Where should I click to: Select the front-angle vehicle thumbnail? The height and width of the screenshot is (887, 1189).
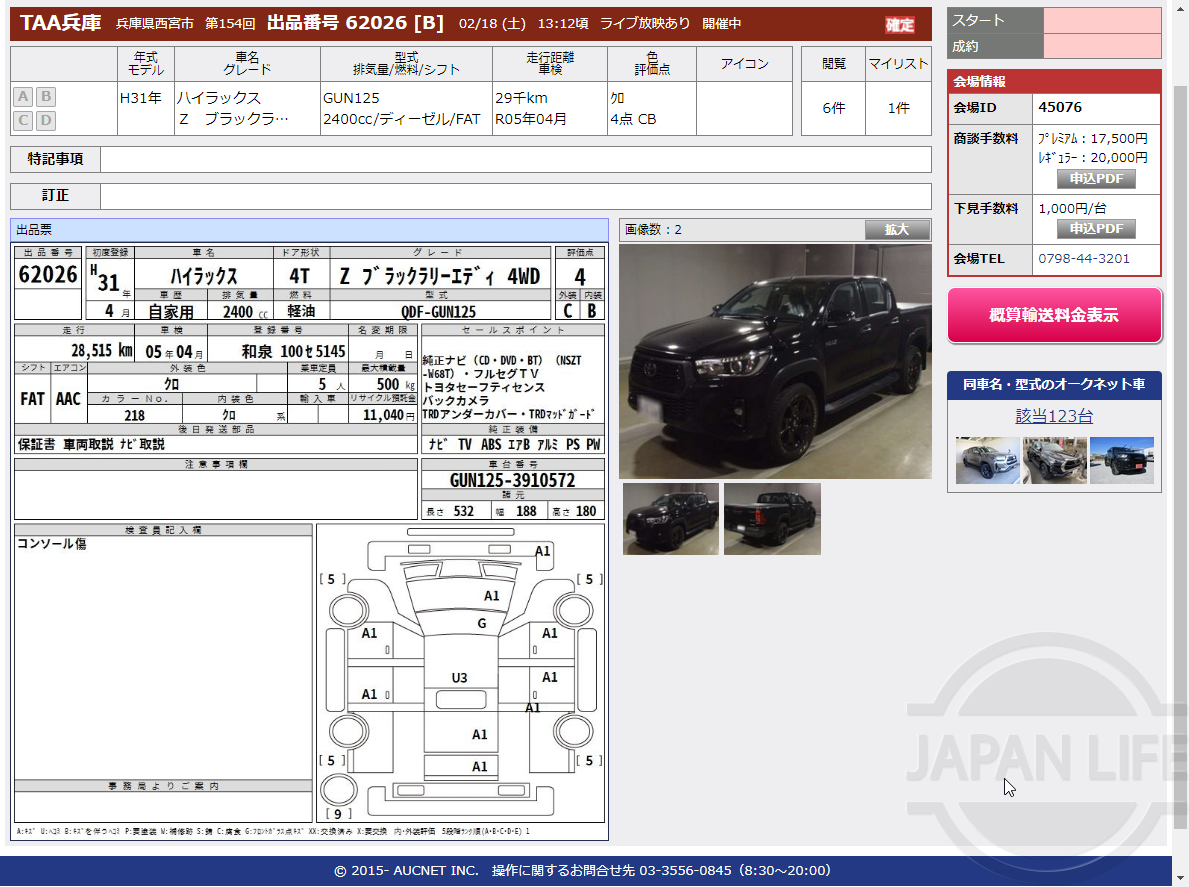click(x=670, y=518)
